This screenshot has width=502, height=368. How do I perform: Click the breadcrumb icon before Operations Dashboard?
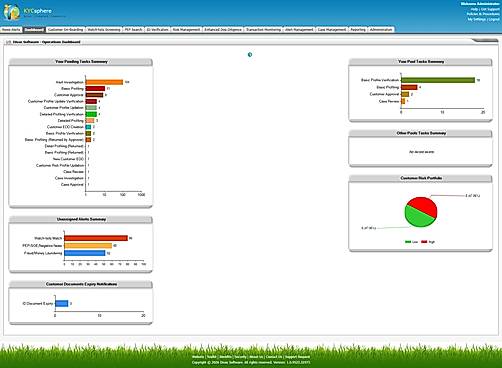[x=9, y=42]
